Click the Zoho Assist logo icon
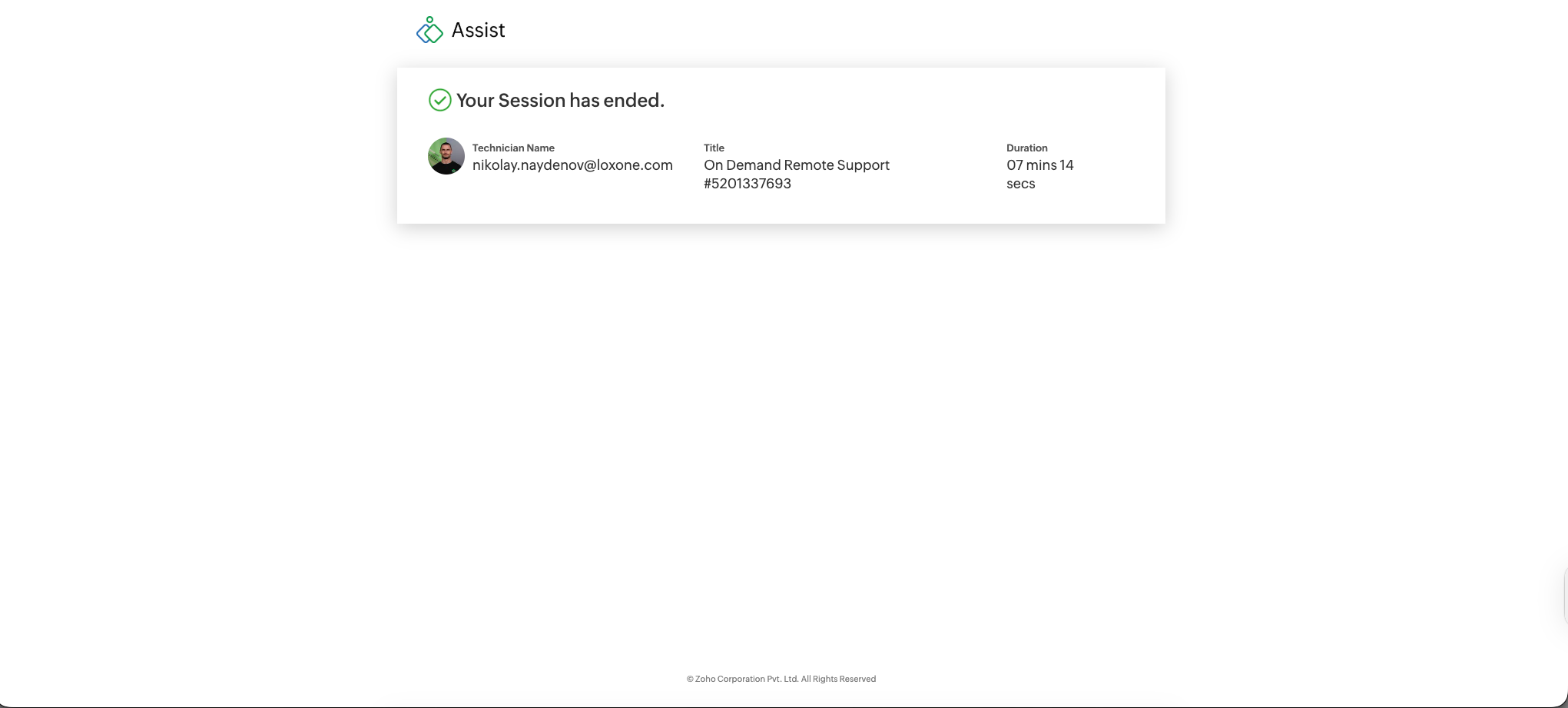Screen dimensions: 1568x708 pyautogui.click(x=429, y=31)
